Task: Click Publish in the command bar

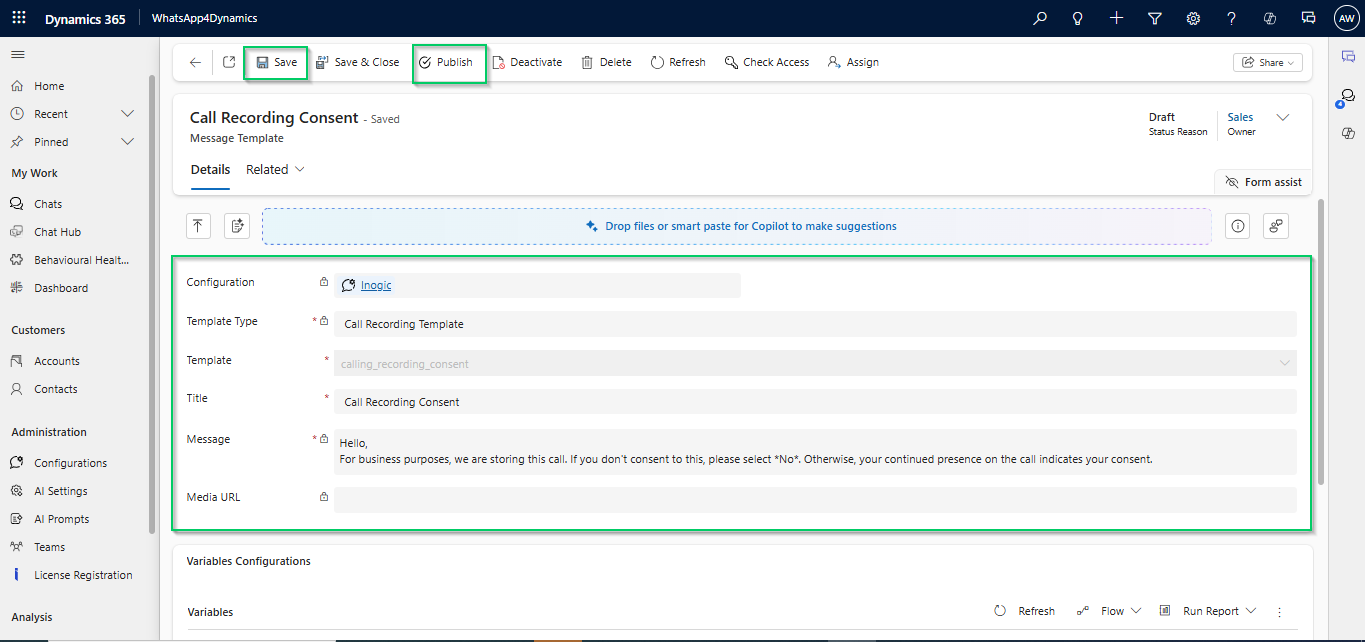Action: pyautogui.click(x=446, y=62)
